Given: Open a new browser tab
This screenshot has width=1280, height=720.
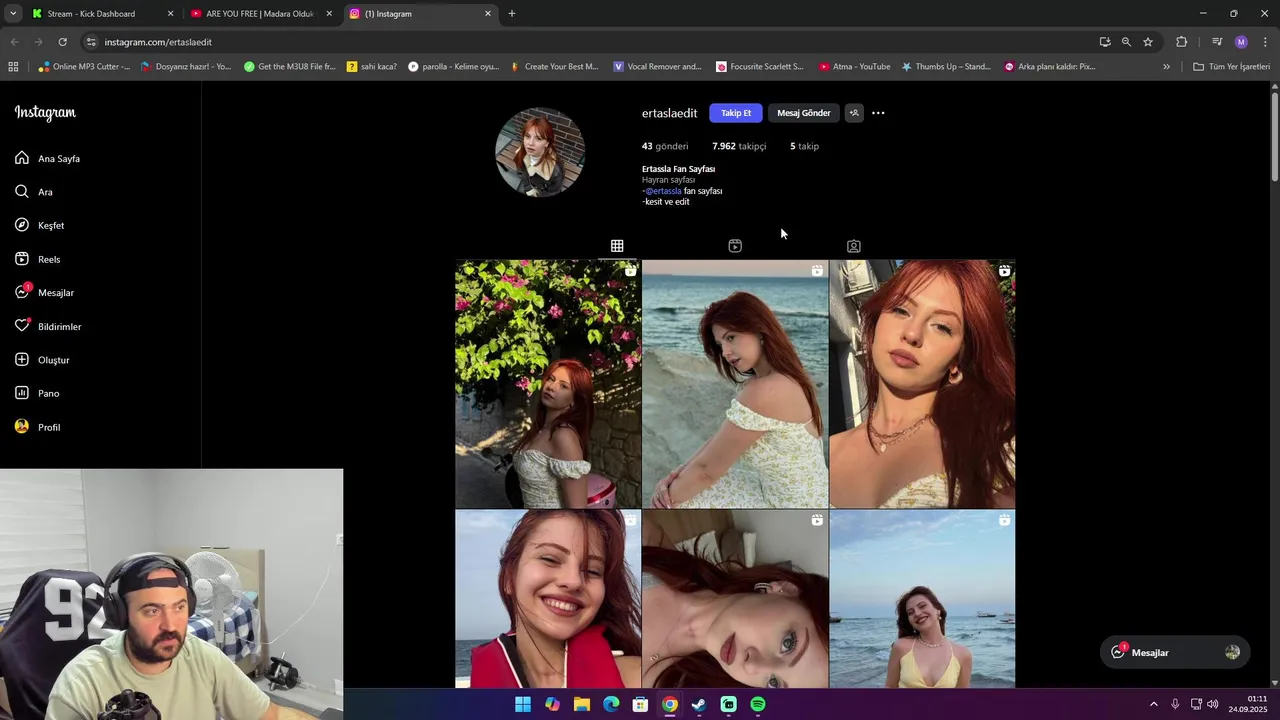Looking at the screenshot, I should [x=512, y=14].
